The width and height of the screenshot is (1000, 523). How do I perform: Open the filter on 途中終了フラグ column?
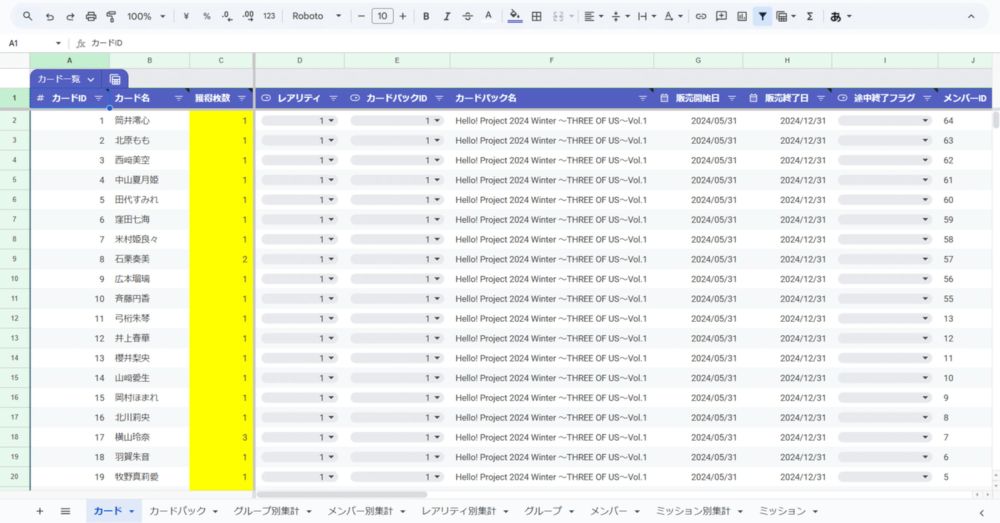[927, 98]
